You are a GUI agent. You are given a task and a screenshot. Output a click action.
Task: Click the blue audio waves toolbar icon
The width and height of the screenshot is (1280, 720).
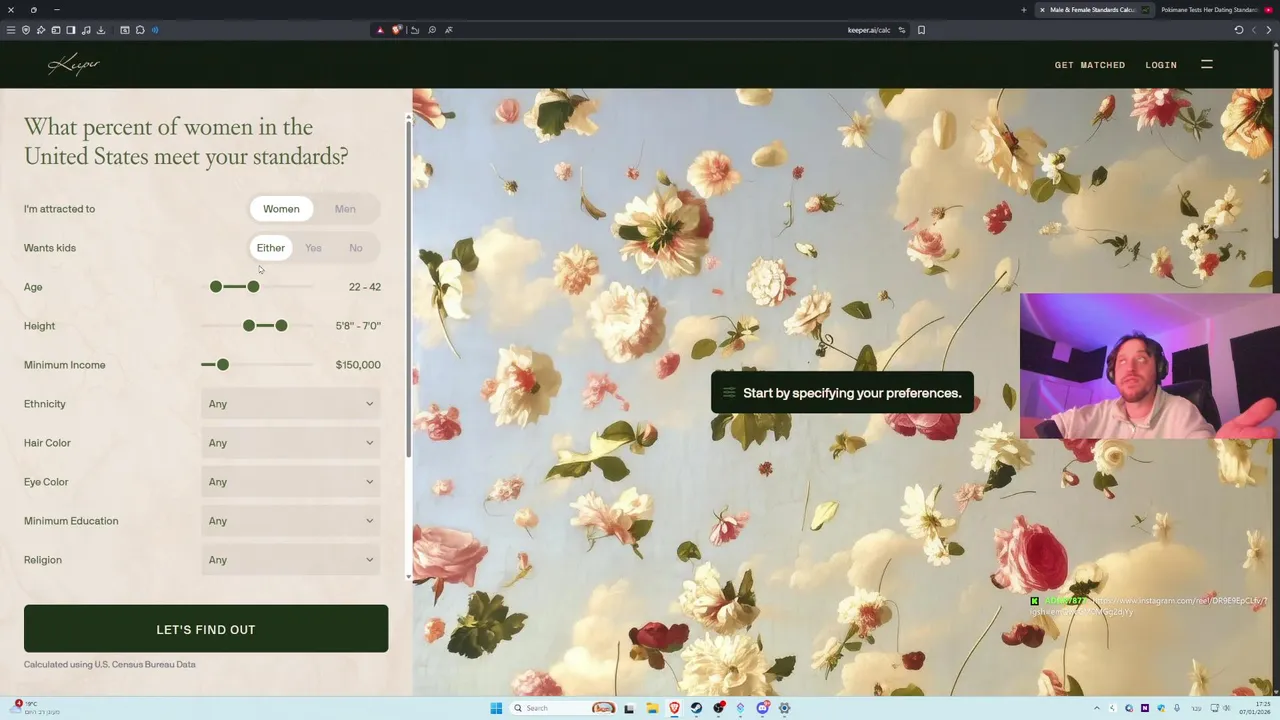[x=155, y=30]
